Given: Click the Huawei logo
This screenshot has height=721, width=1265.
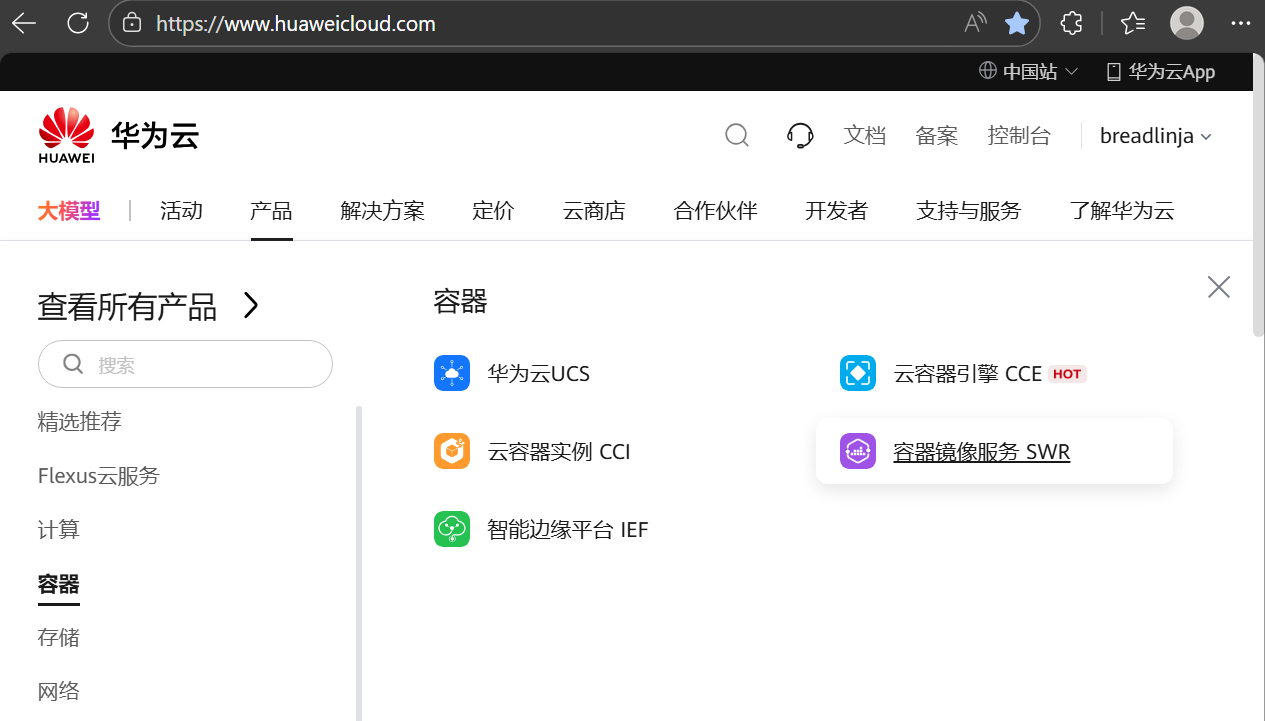Looking at the screenshot, I should [66, 135].
